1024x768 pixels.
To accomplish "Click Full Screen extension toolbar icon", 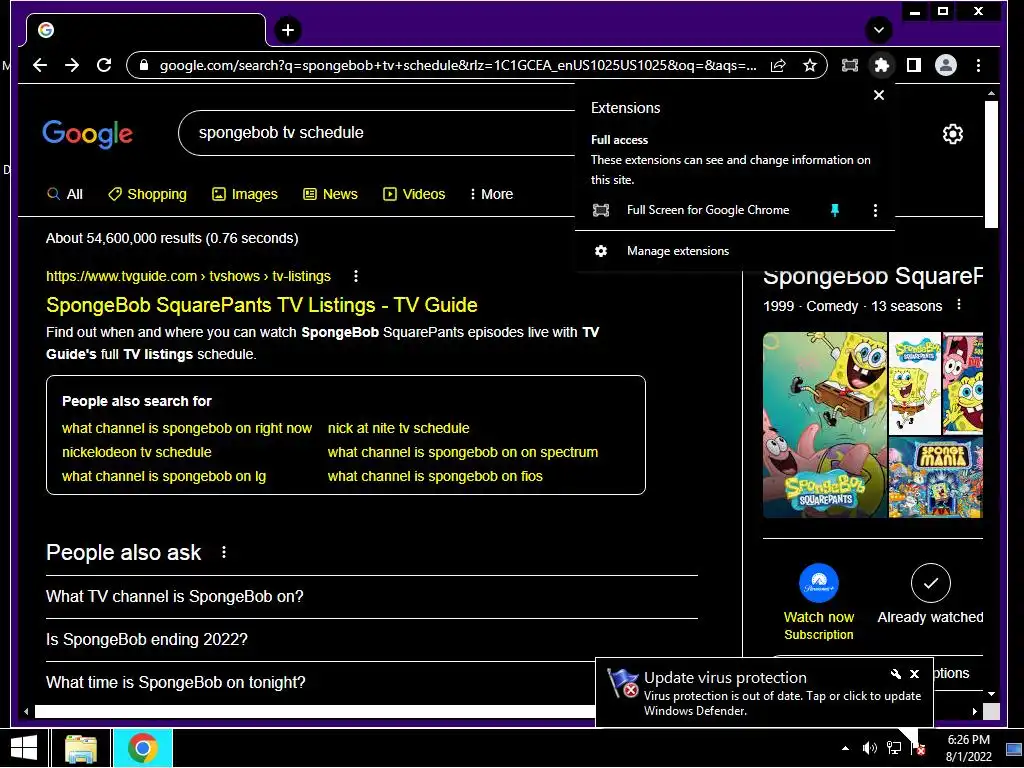I will pyautogui.click(x=850, y=65).
